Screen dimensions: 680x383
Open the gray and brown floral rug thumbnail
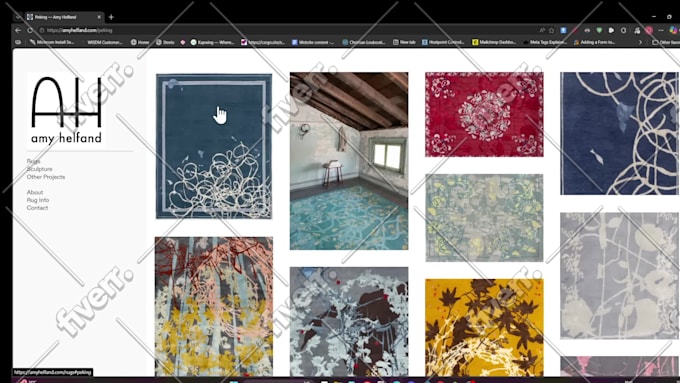pyautogui.click(x=349, y=321)
